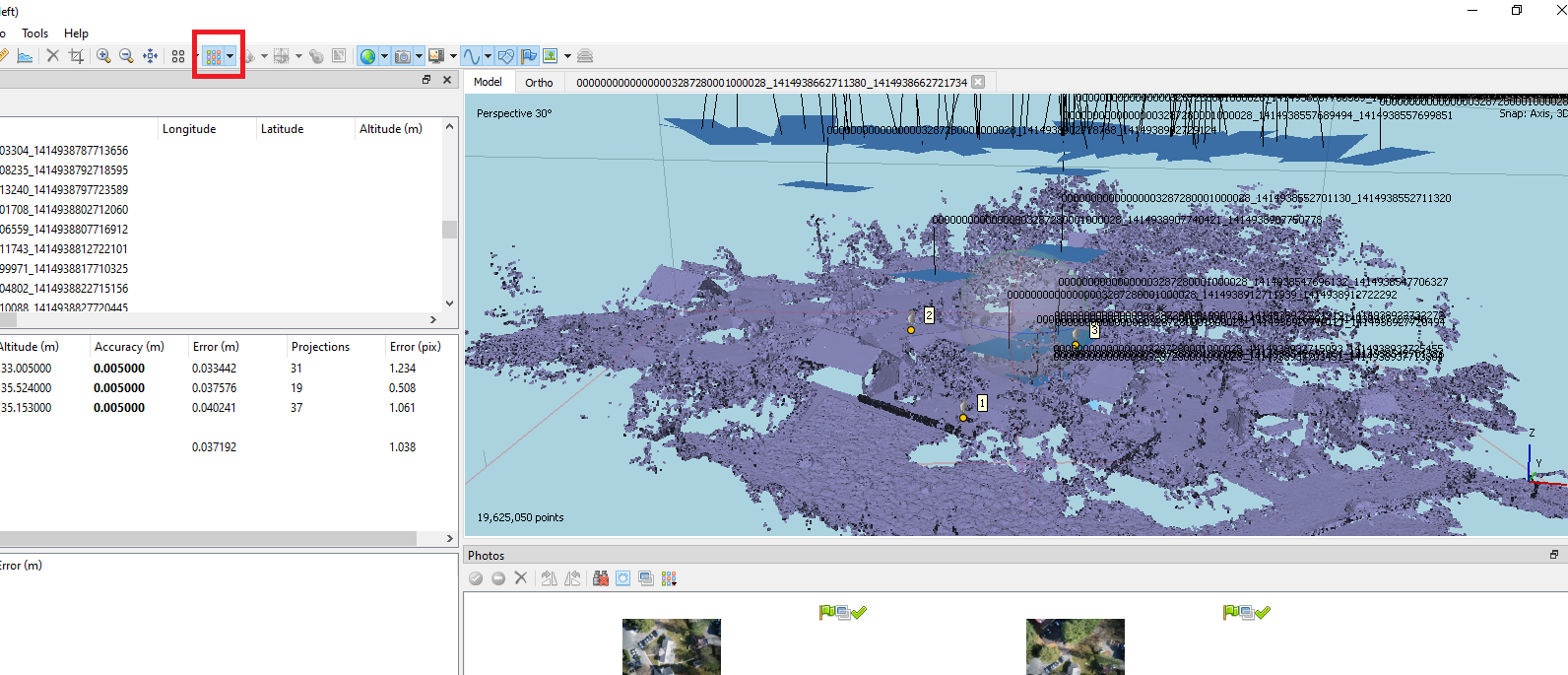Sort by the Latitude column header
Screen dimensions: 1568x675
coord(282,128)
